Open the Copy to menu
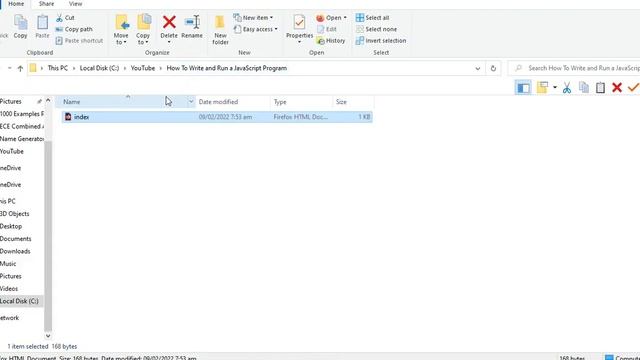This screenshot has height=360, width=640. pos(143,29)
